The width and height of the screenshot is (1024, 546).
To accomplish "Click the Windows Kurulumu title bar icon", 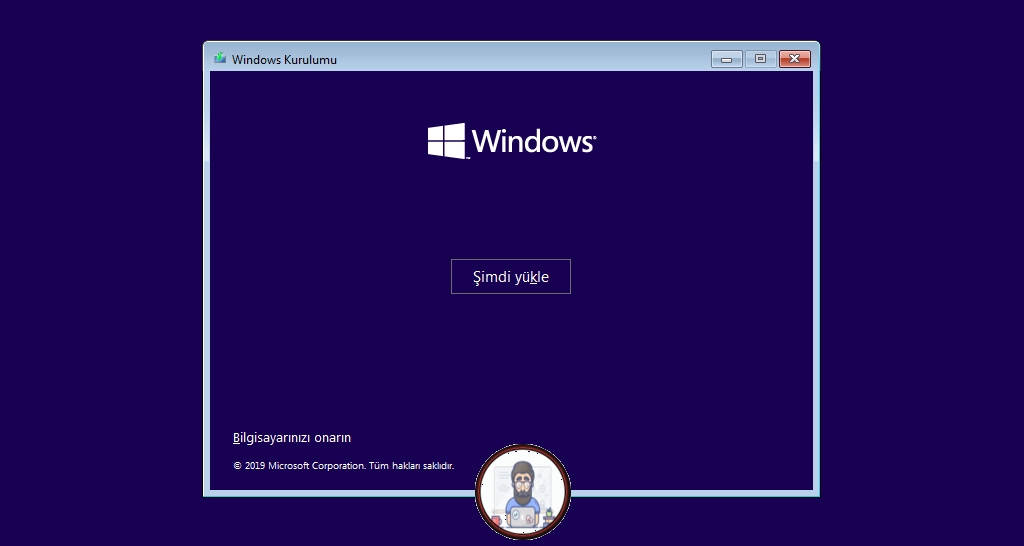I will (220, 59).
